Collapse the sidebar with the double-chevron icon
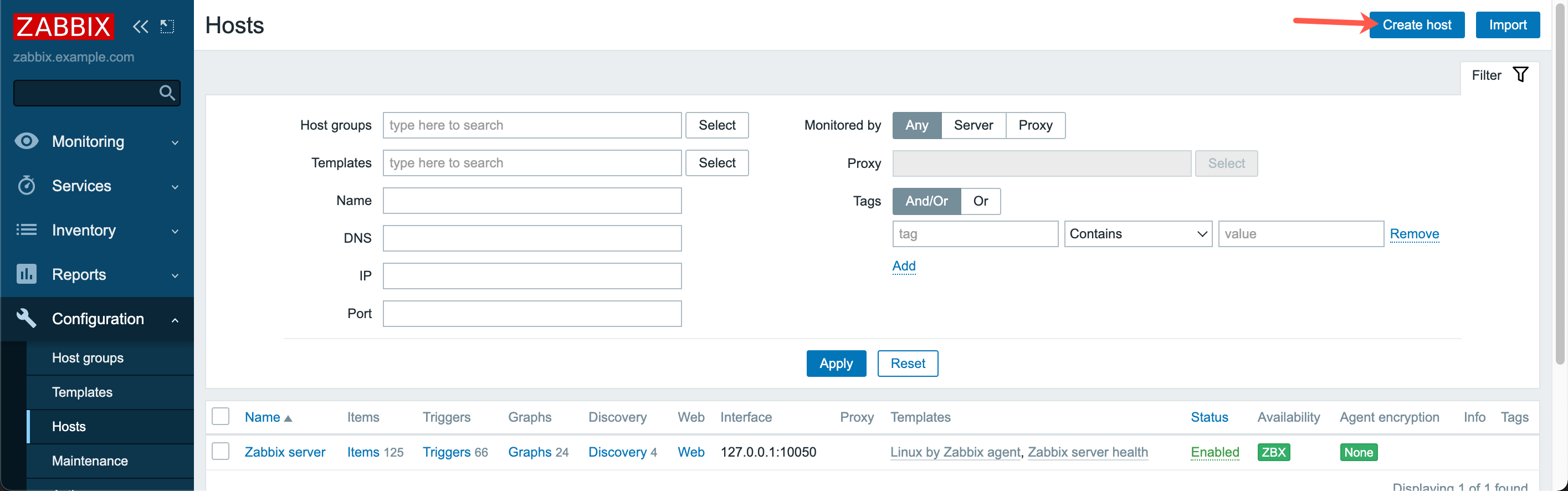Screen dimensions: 1568x491 tap(141, 27)
